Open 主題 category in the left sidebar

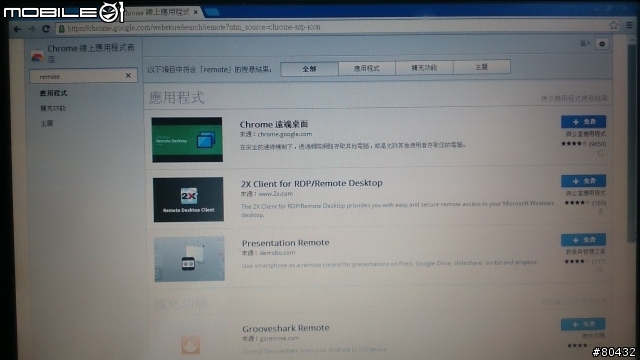47,123
